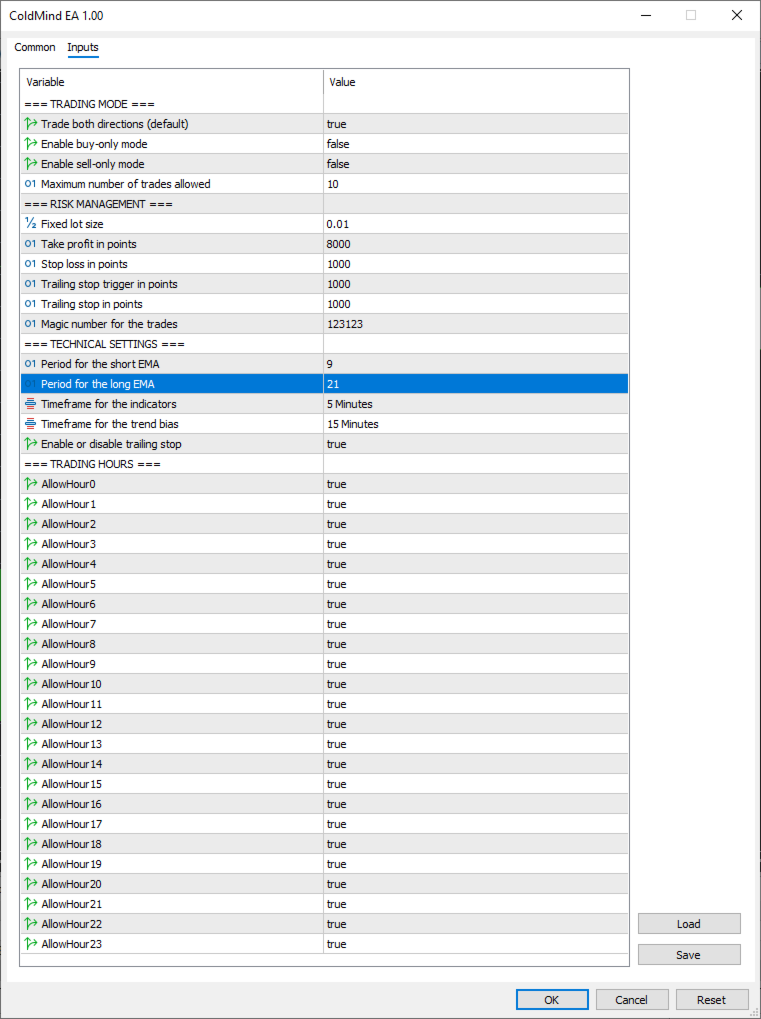Click the bool icon beside AllowHour6
The height and width of the screenshot is (1019, 761).
click(31, 604)
